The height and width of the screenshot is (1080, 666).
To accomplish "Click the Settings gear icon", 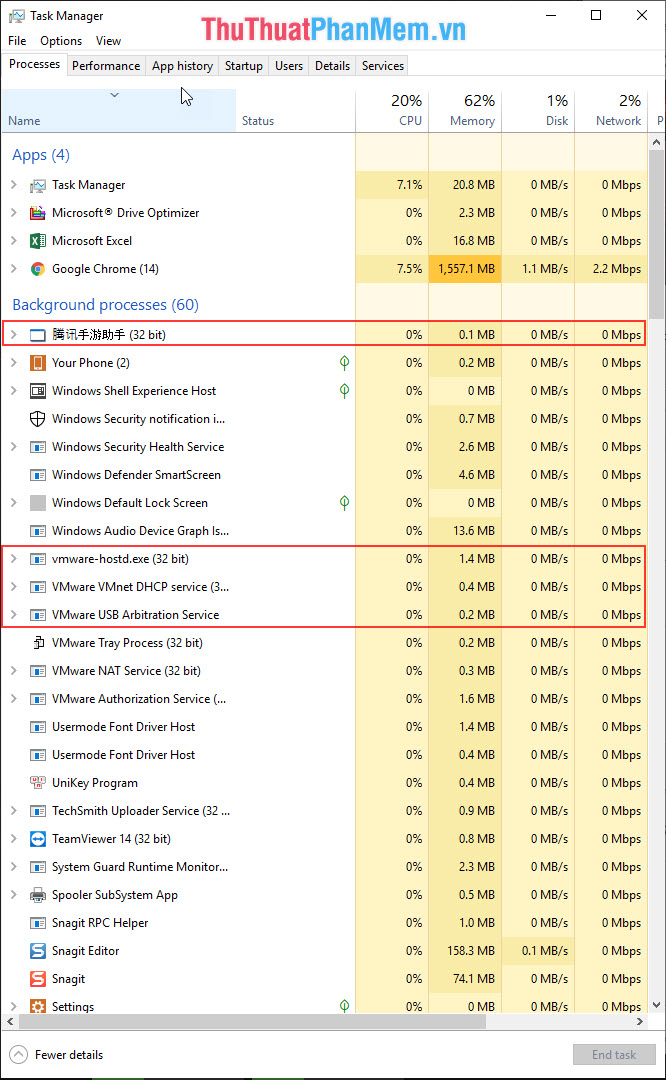I will 37,1006.
